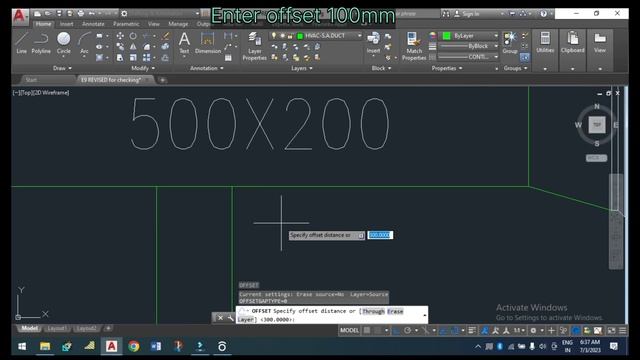The width and height of the screenshot is (640, 360).
Task: Open the Model layout tab
Action: coord(29,329)
